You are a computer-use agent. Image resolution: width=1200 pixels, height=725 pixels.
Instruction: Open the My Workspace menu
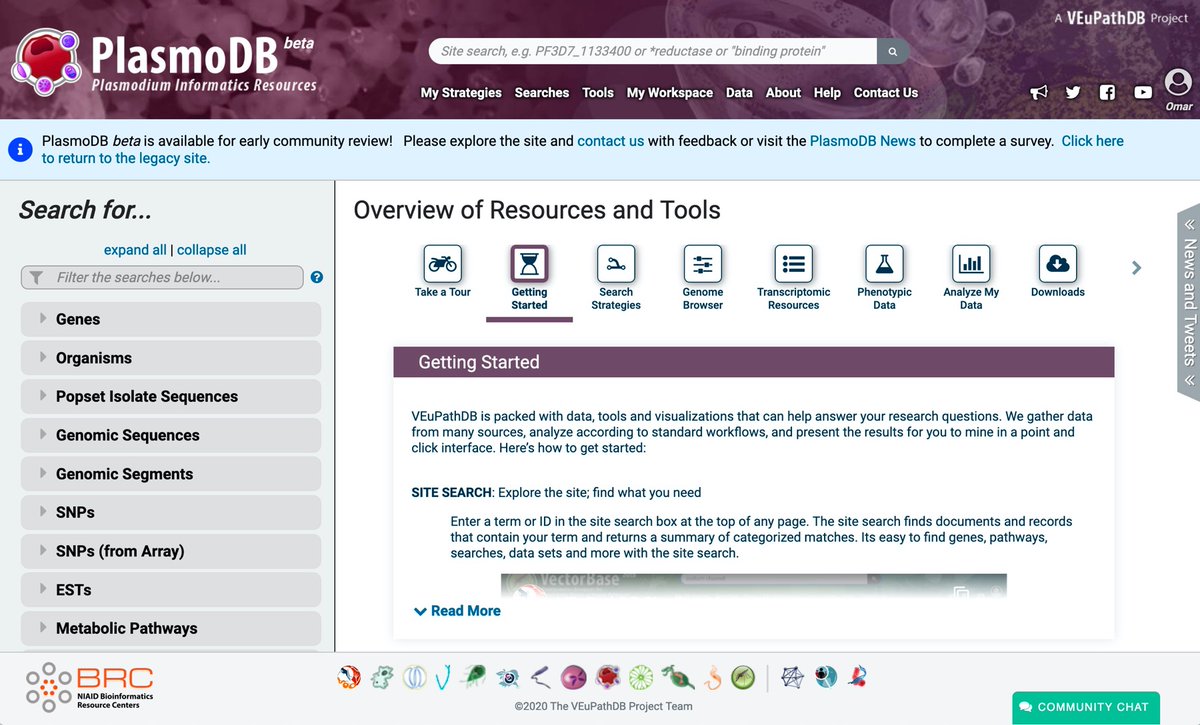(x=670, y=93)
